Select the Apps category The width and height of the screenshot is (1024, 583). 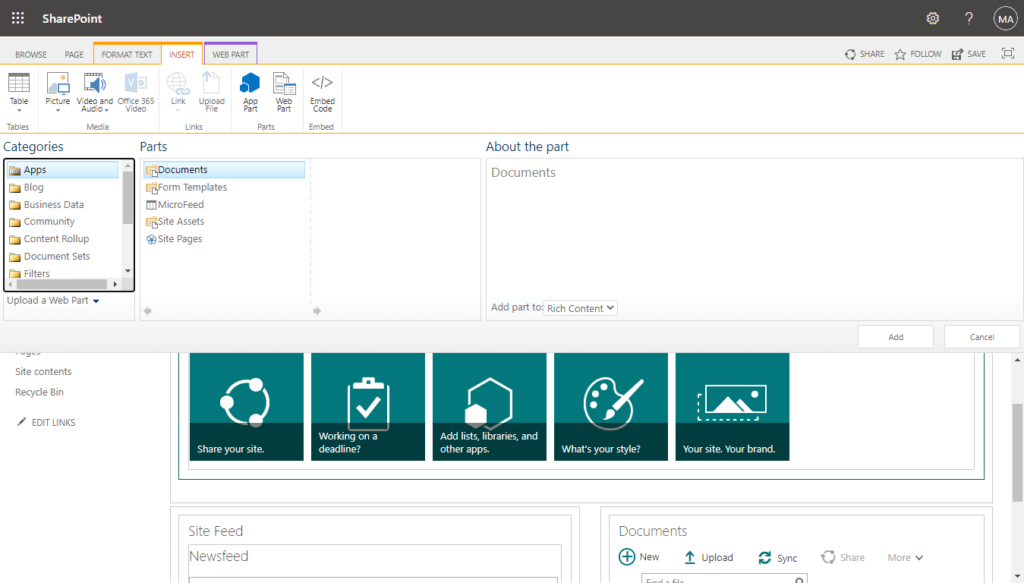tap(63, 170)
